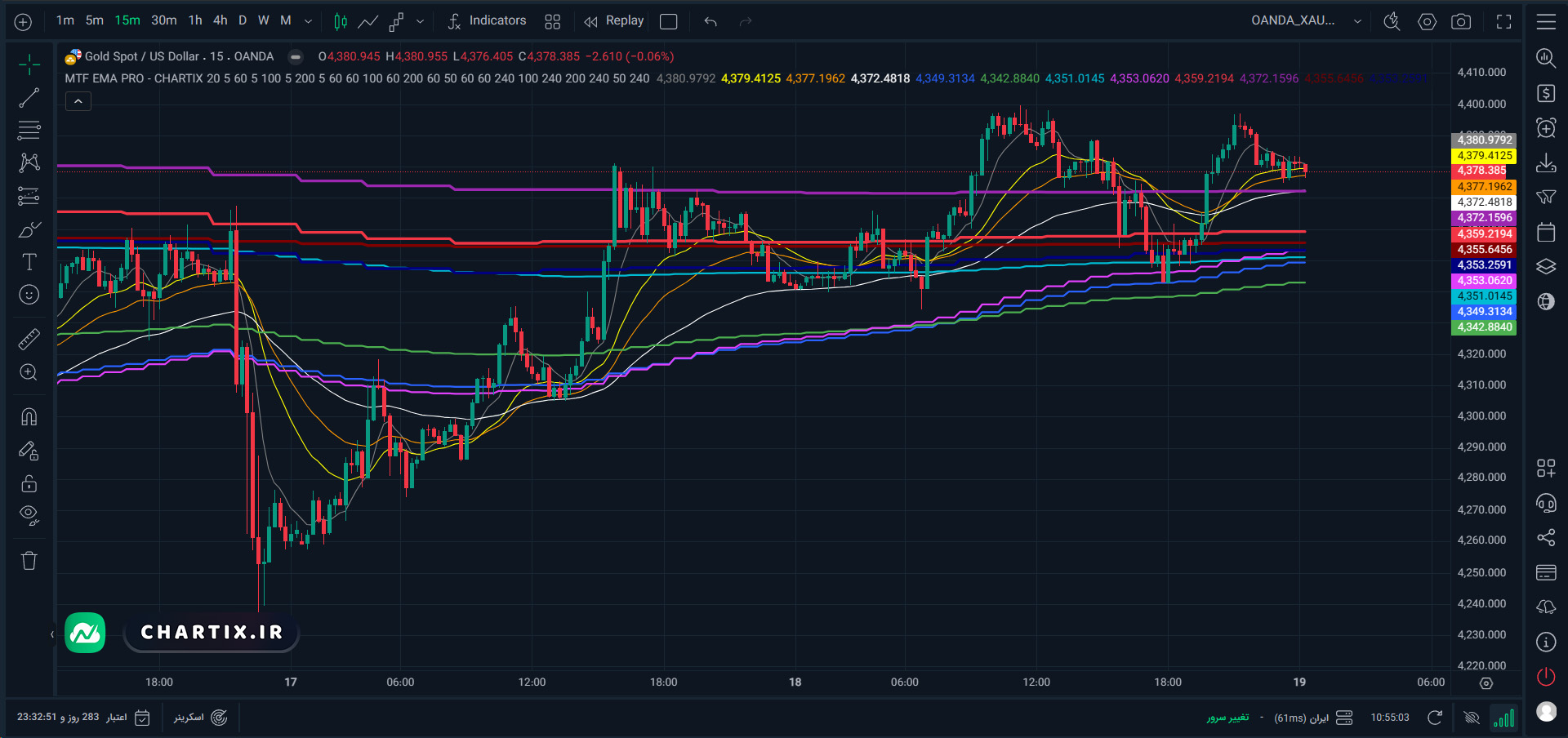Toggle magnet mode for drawings

(x=29, y=417)
